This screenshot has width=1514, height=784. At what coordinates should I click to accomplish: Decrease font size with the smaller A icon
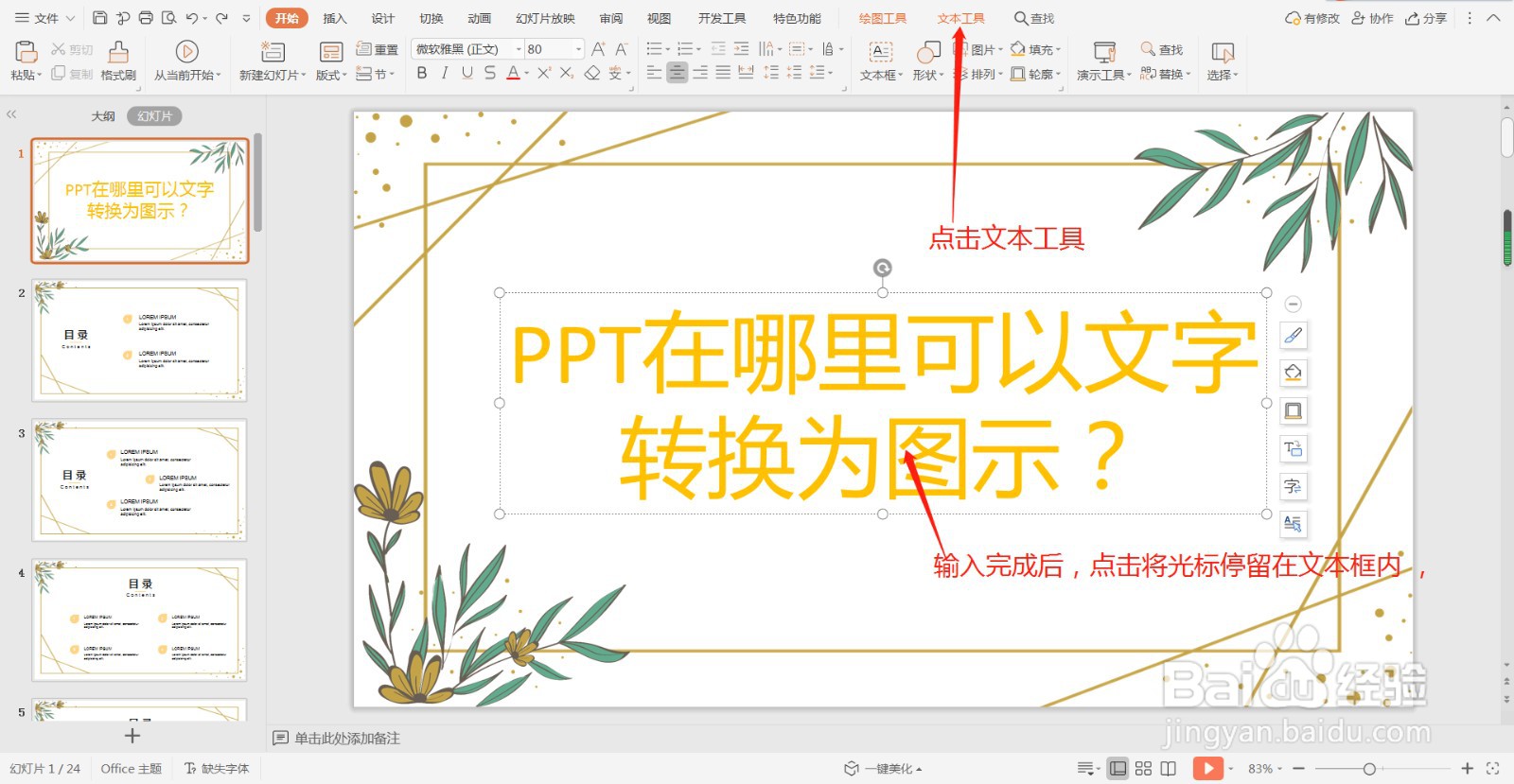click(x=622, y=49)
